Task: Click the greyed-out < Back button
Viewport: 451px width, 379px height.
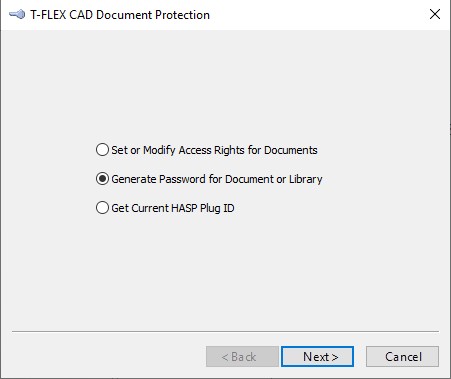Action: click(x=242, y=356)
